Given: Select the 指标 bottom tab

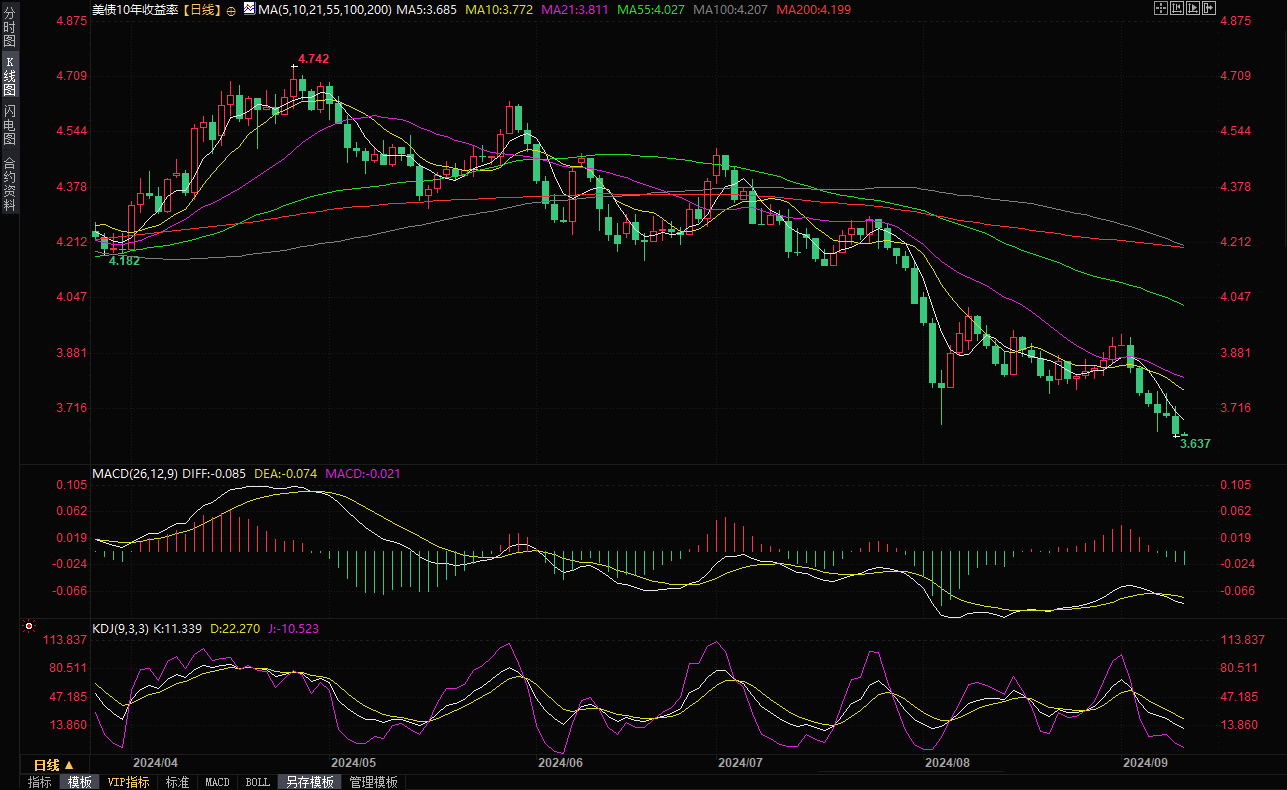Looking at the screenshot, I should coord(40,782).
